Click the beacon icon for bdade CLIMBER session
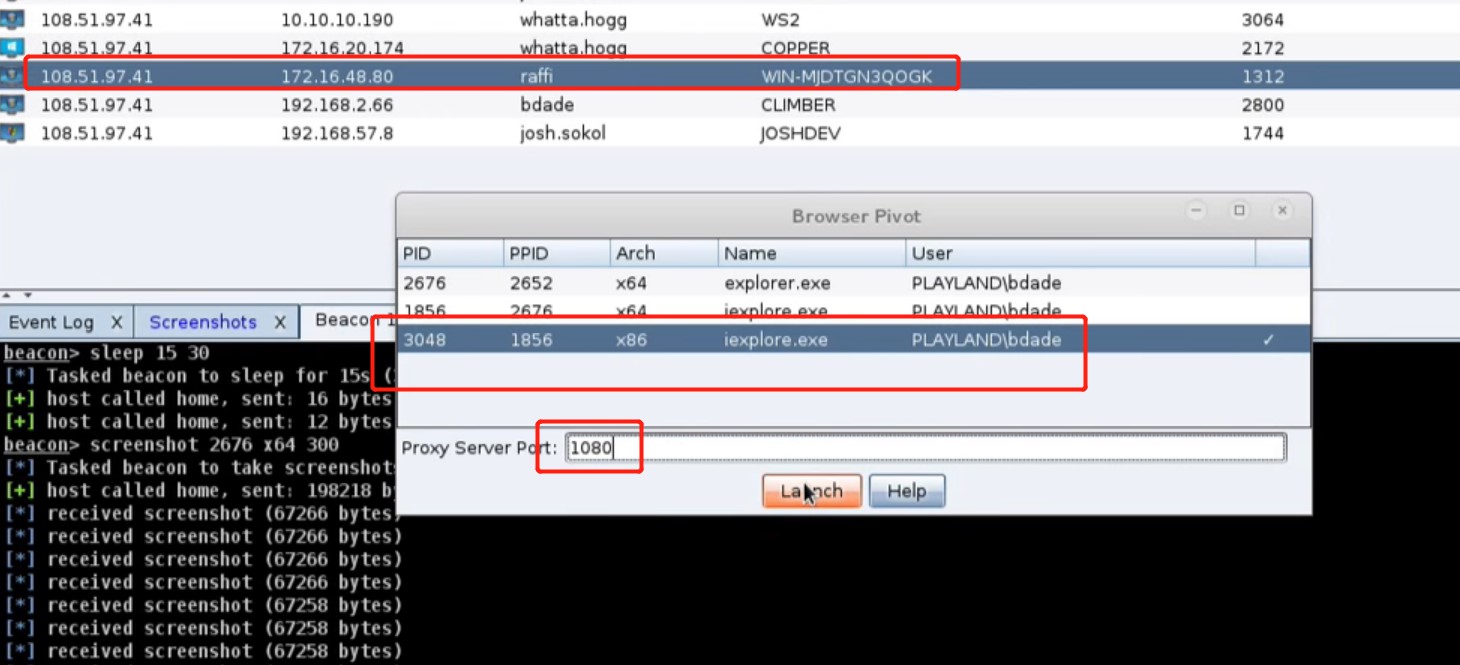 [x=12, y=104]
